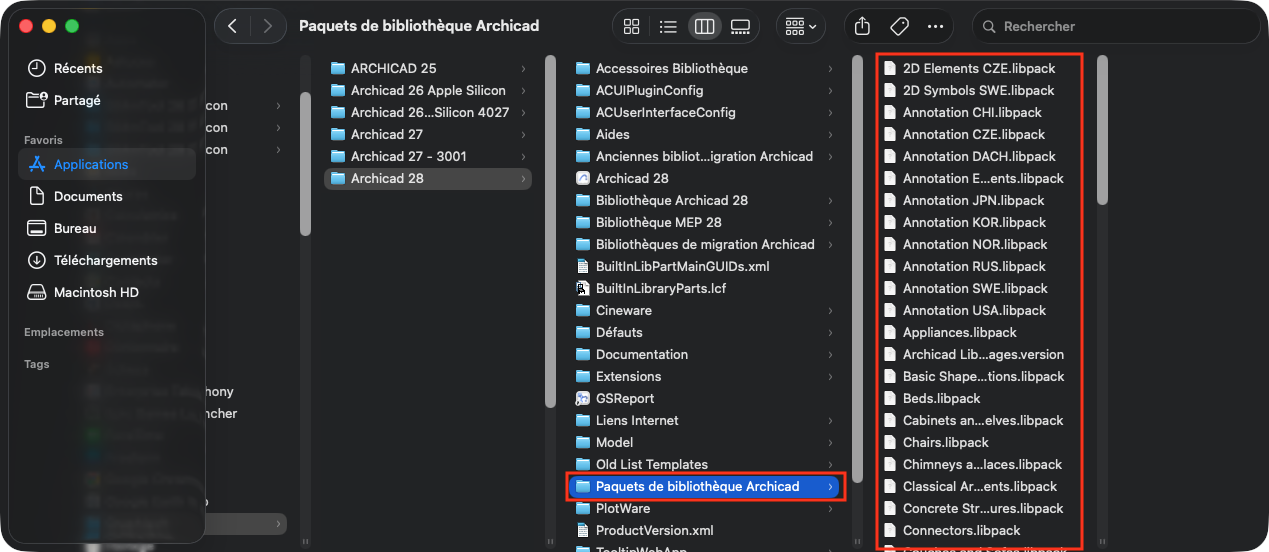
Task: Expand chevron next to Documentation folder
Action: (830, 354)
